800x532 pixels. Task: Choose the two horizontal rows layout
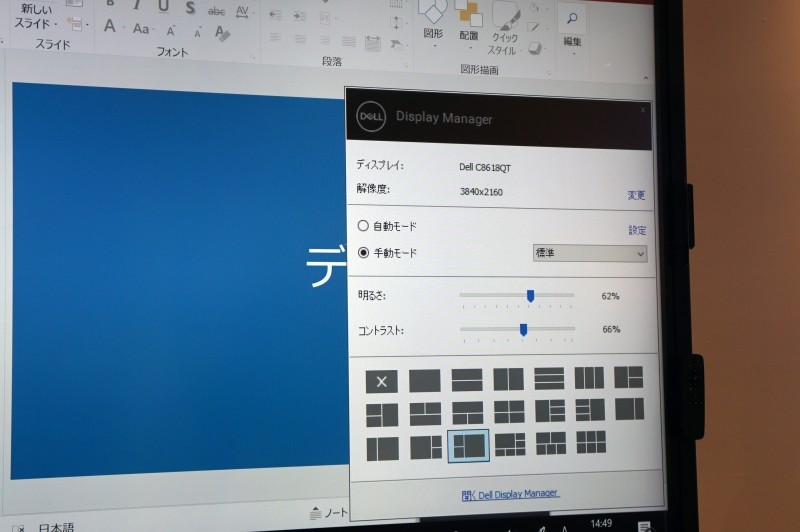coord(467,380)
